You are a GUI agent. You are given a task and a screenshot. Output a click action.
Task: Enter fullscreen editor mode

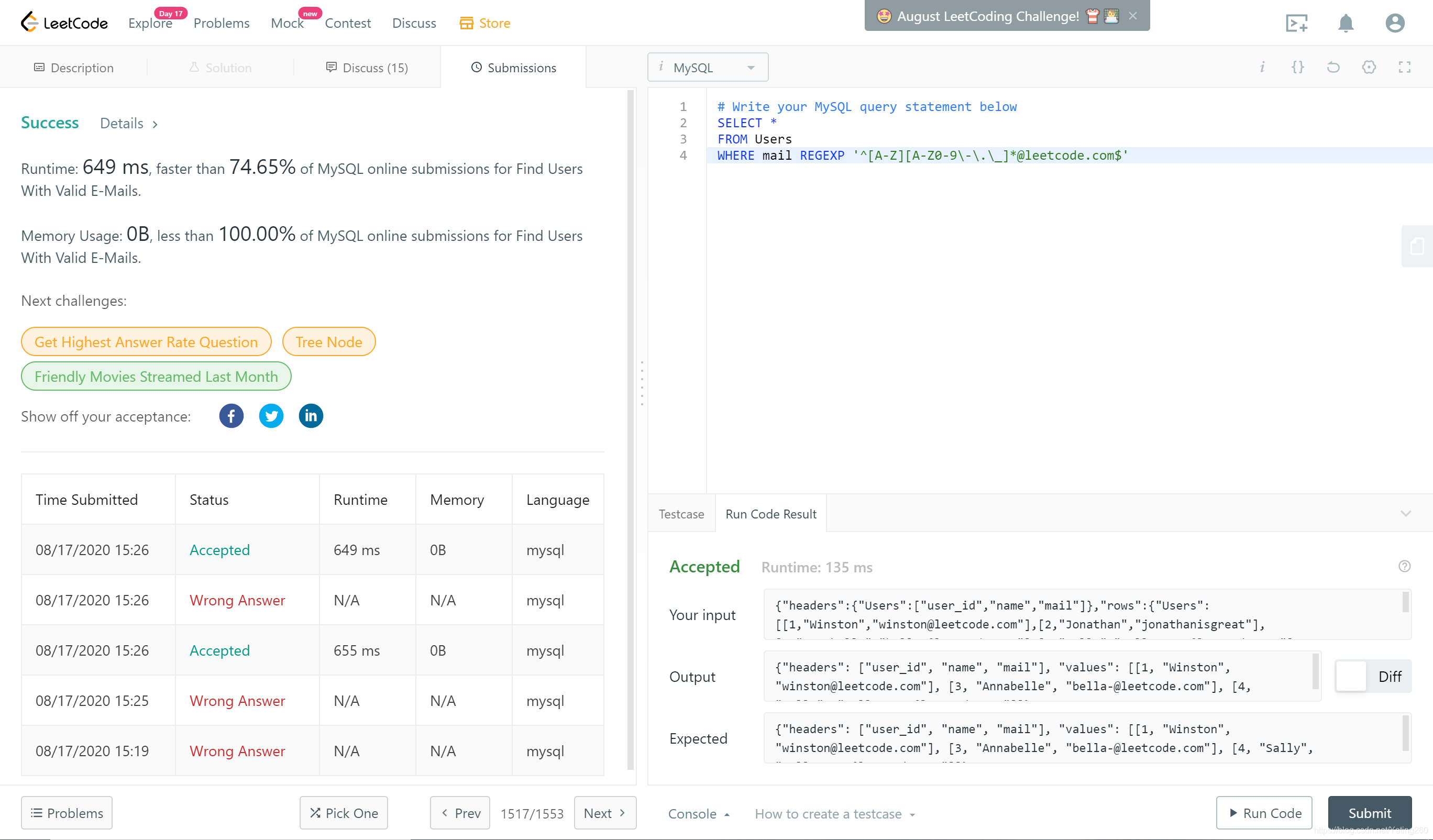pos(1404,68)
